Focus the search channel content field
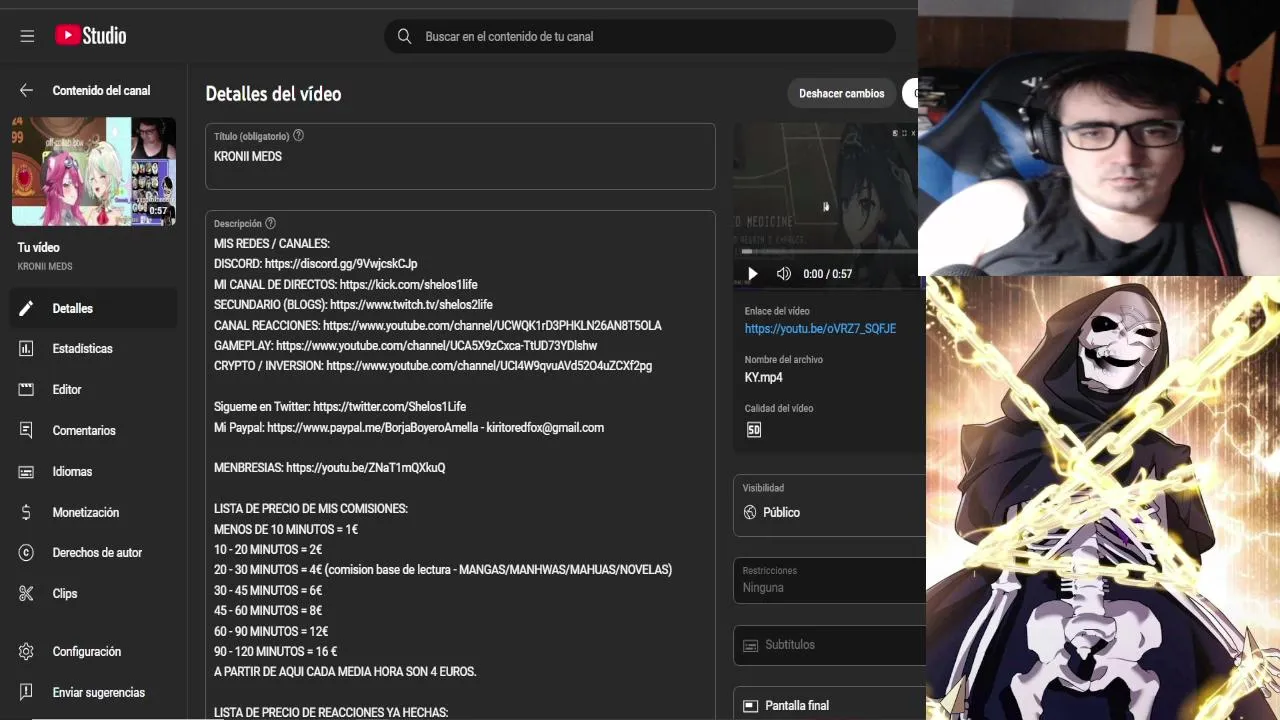The width and height of the screenshot is (1280, 720). pos(640,36)
